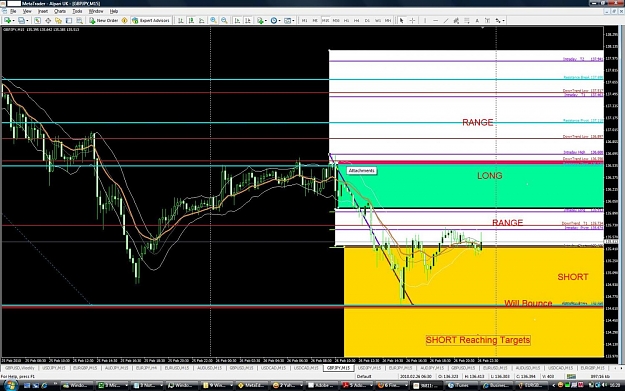
Task: Switch to the M30 timeframe
Action: pyautogui.click(x=336, y=20)
